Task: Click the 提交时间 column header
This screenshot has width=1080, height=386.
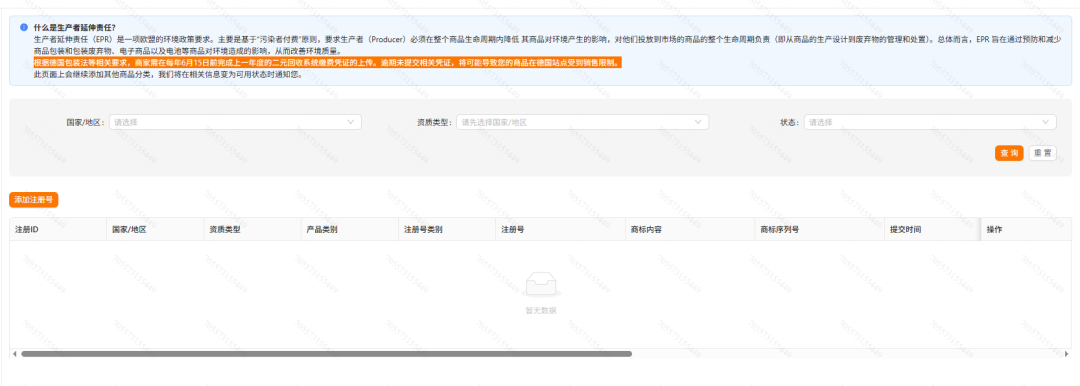Action: [x=932, y=230]
